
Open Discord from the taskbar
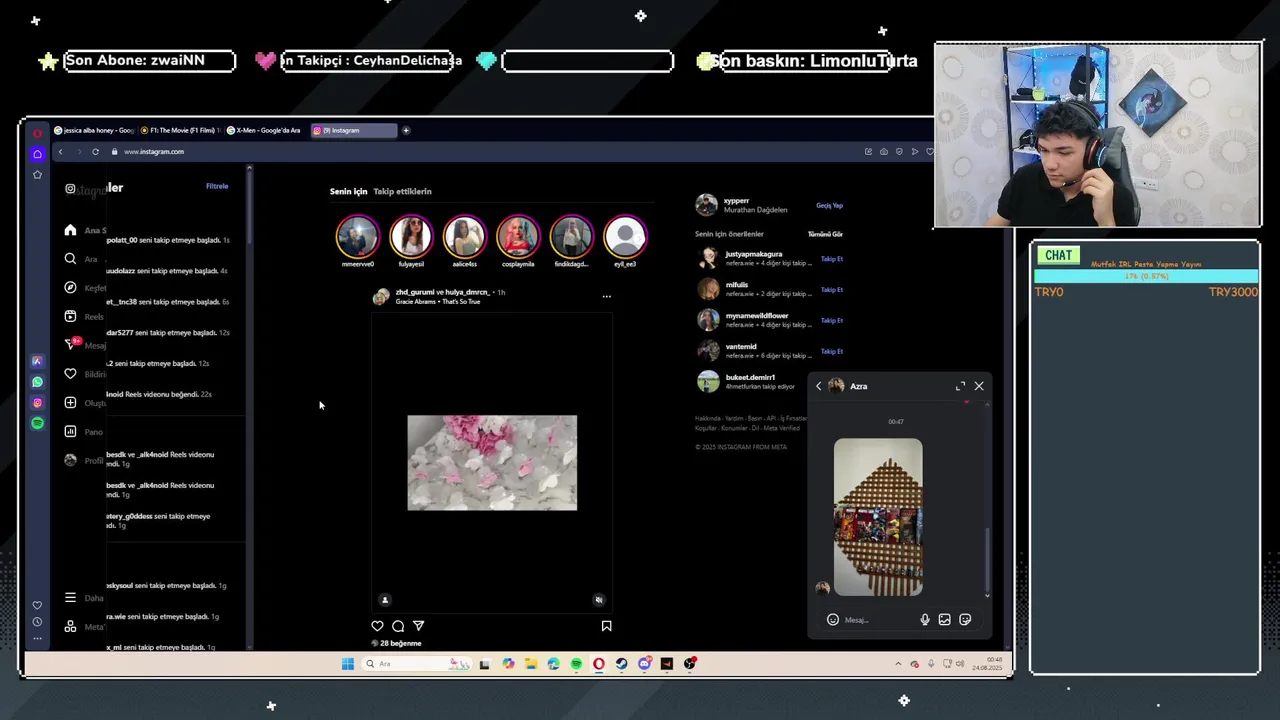(x=644, y=664)
